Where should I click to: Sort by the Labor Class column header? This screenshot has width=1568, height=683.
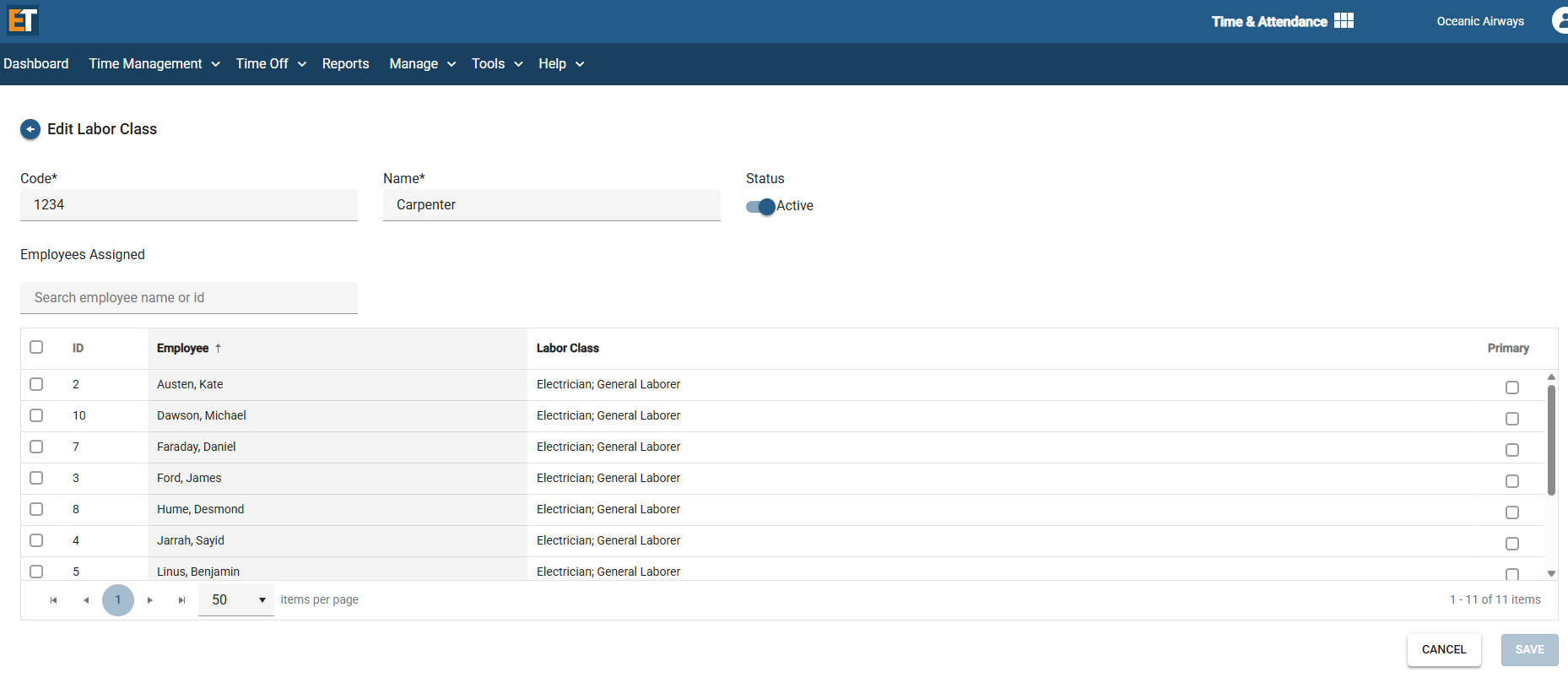pos(568,348)
